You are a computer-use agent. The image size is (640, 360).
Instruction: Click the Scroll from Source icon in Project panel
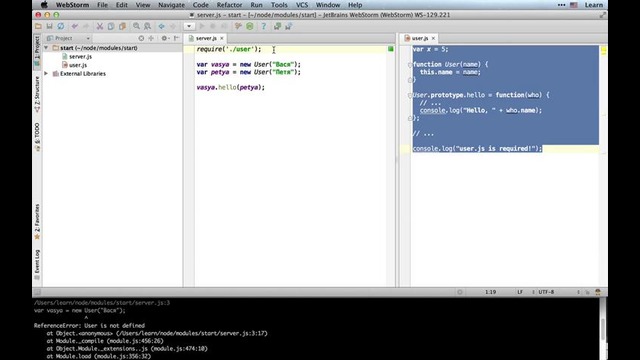[x=141, y=38]
